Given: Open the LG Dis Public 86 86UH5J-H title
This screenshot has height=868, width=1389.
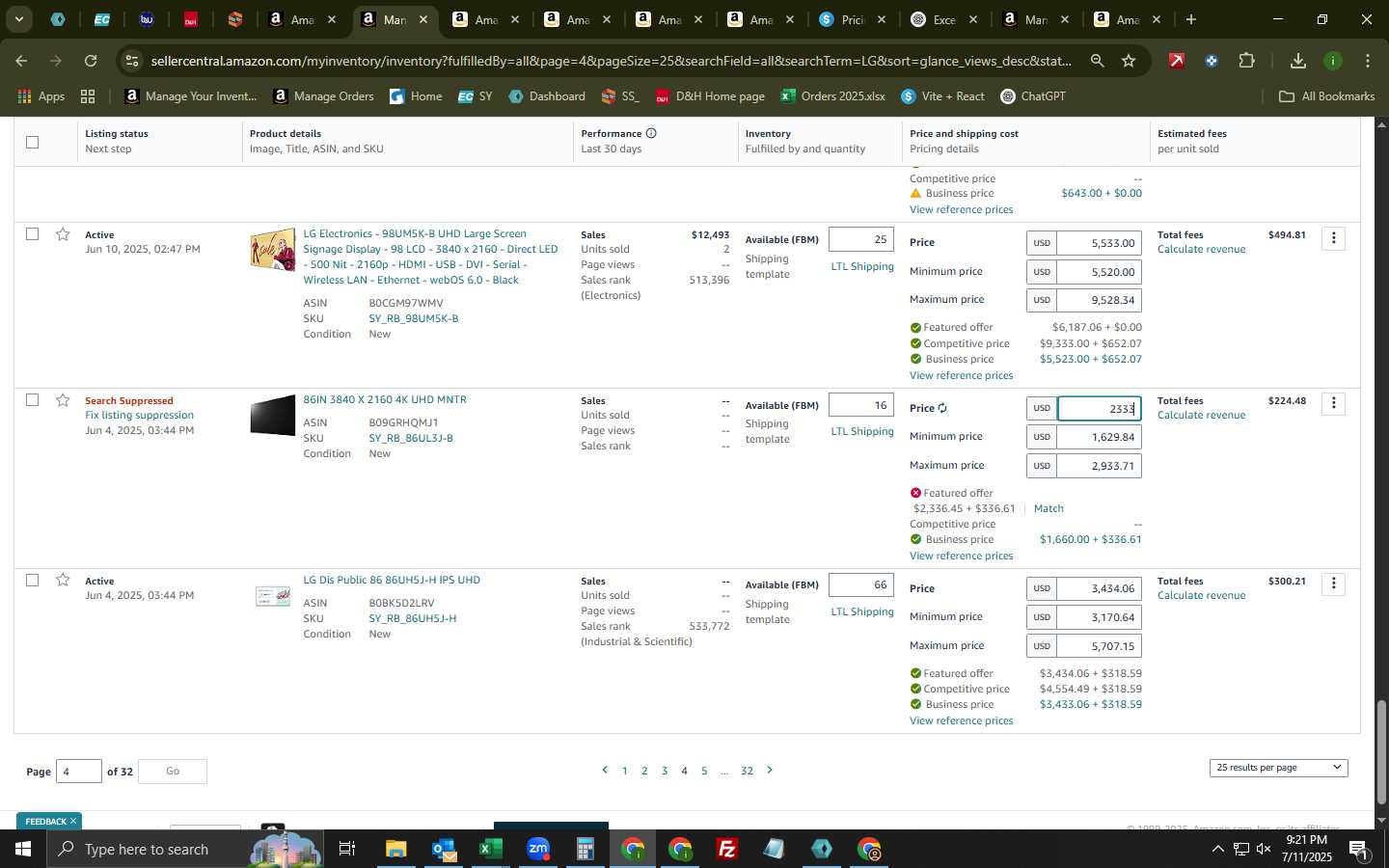Looking at the screenshot, I should tap(392, 580).
